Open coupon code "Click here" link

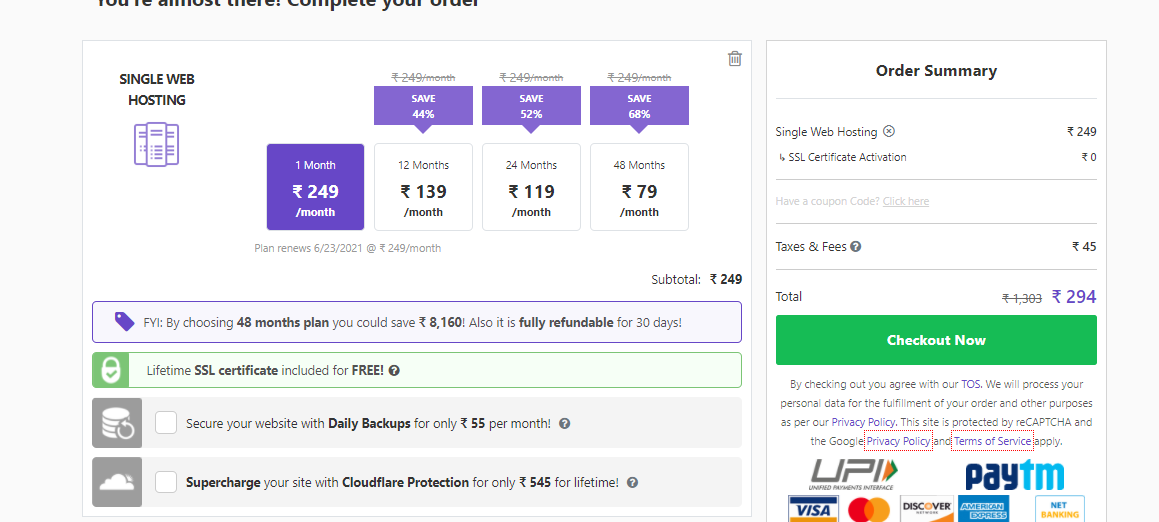(x=905, y=201)
